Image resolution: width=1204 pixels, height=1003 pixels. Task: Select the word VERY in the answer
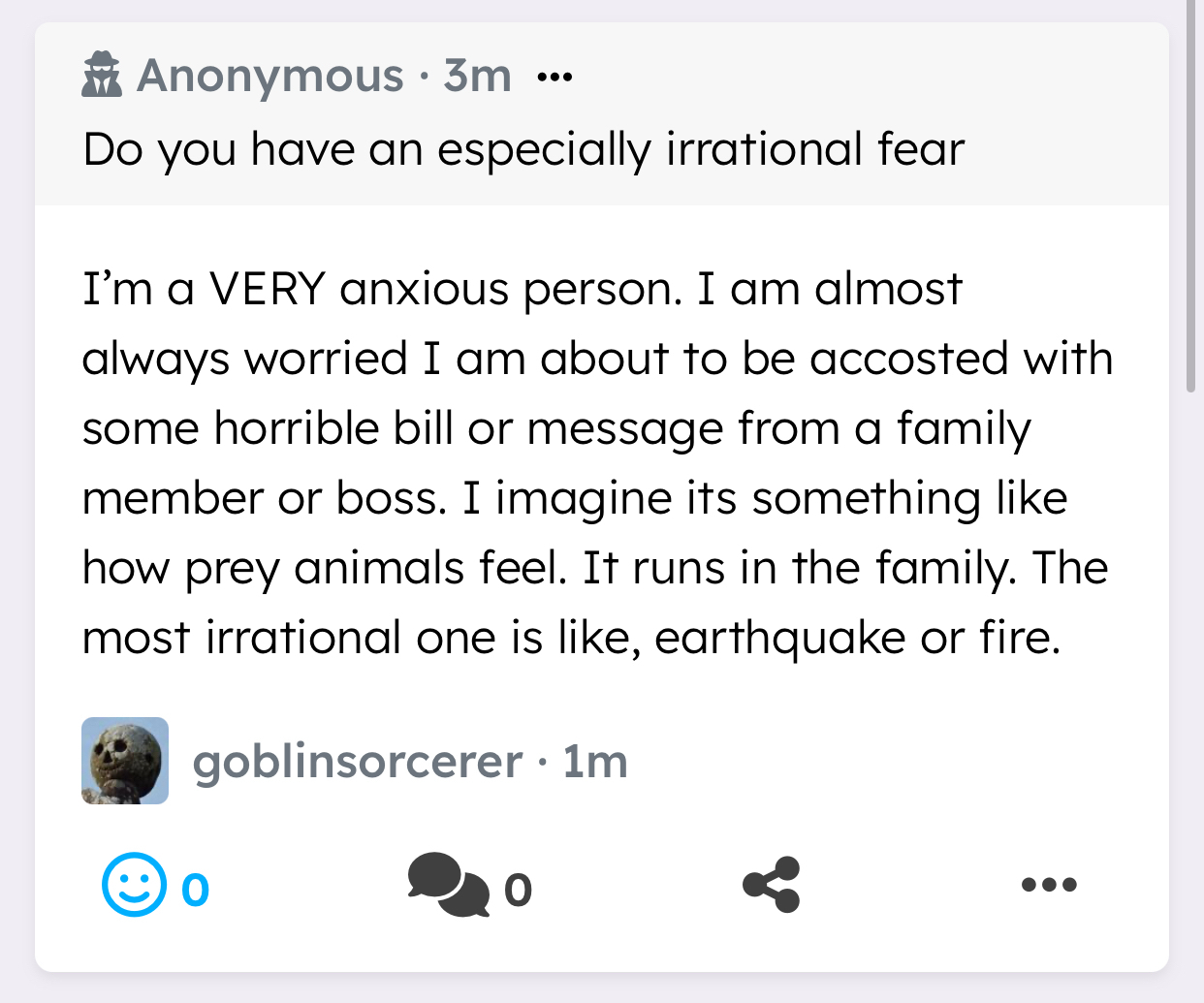pos(267,289)
